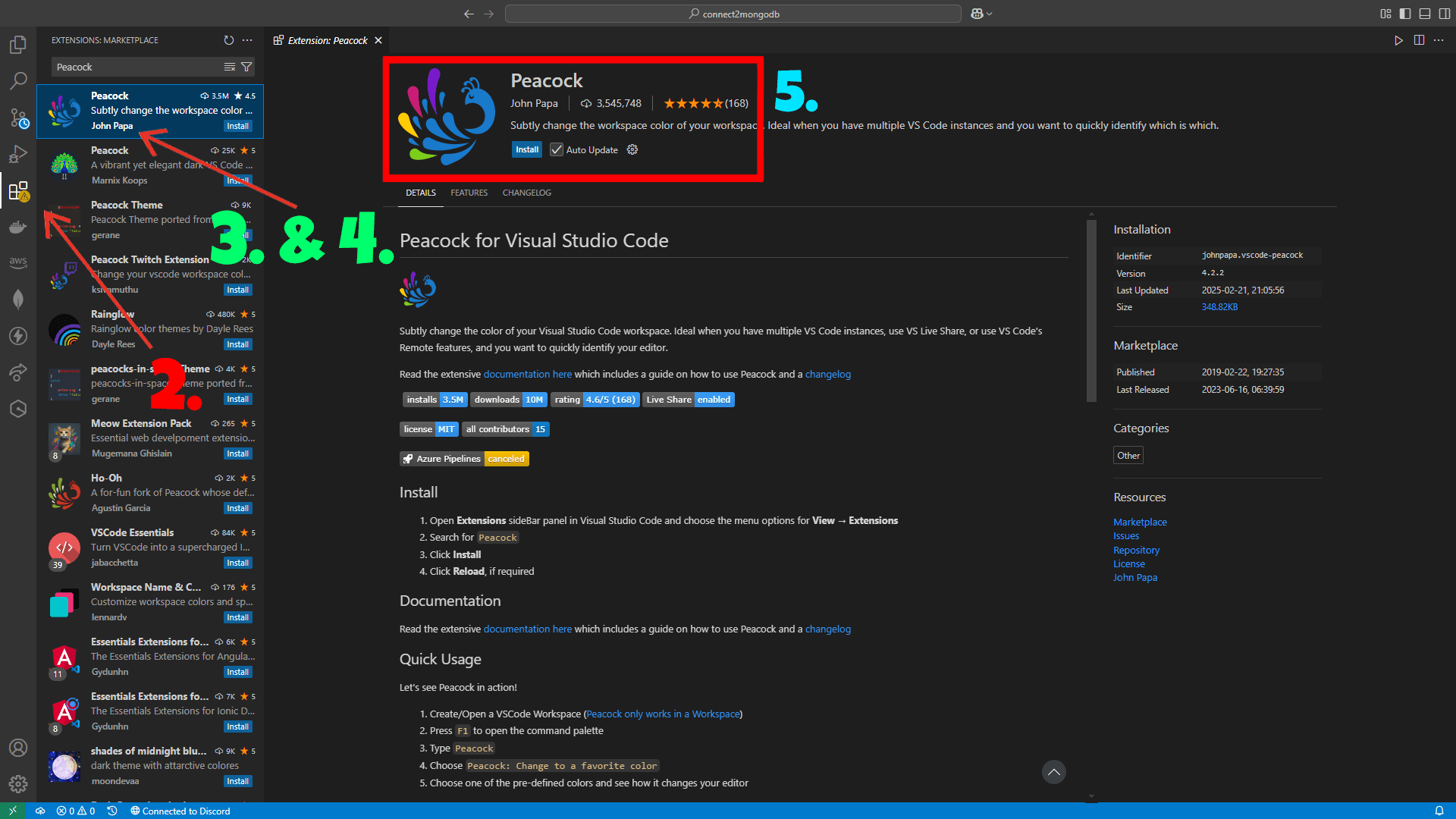The width and height of the screenshot is (1456, 819).
Task: Select the AWS toolkit sidebar icon
Action: pyautogui.click(x=18, y=262)
